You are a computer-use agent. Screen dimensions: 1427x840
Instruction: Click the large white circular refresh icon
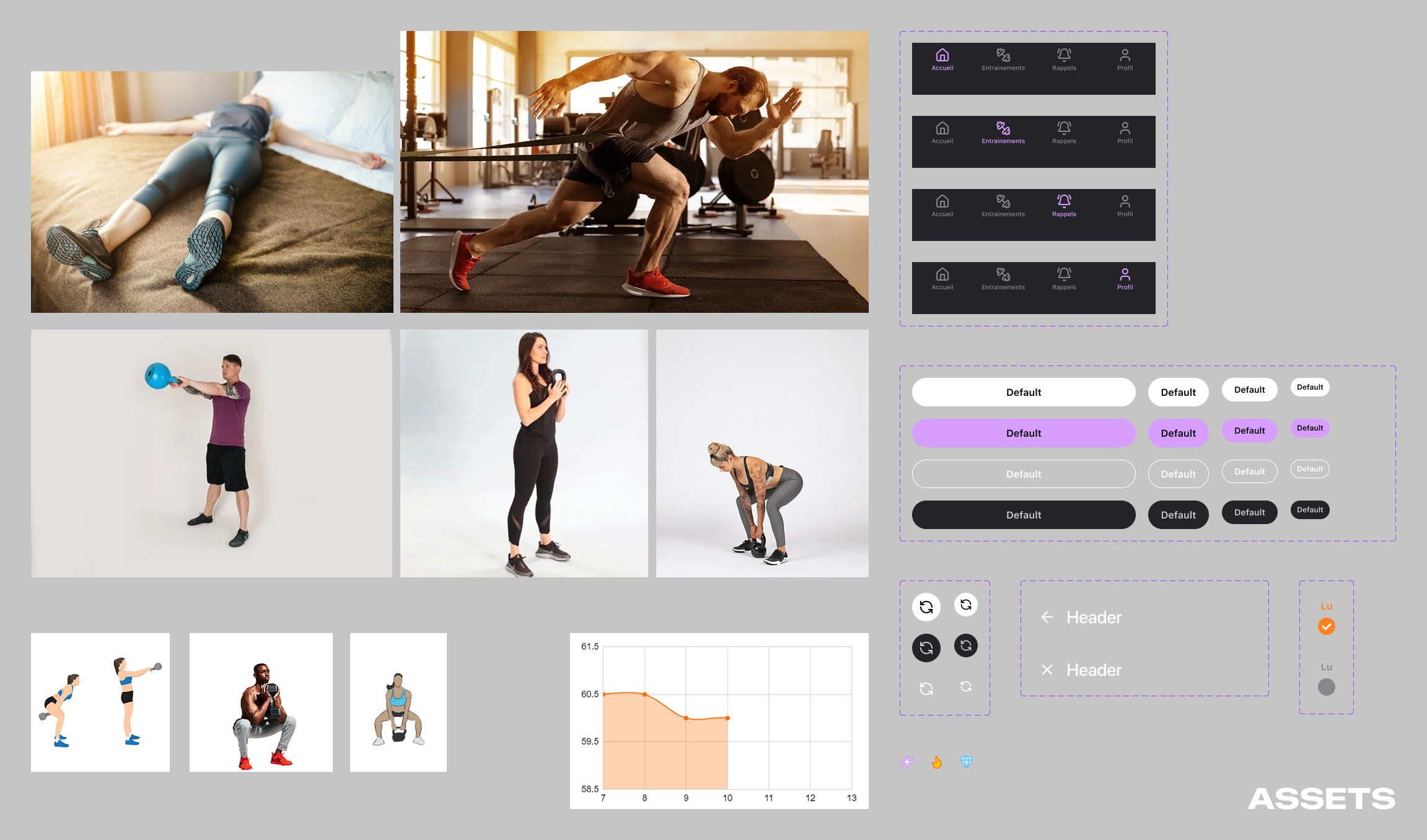click(x=926, y=607)
